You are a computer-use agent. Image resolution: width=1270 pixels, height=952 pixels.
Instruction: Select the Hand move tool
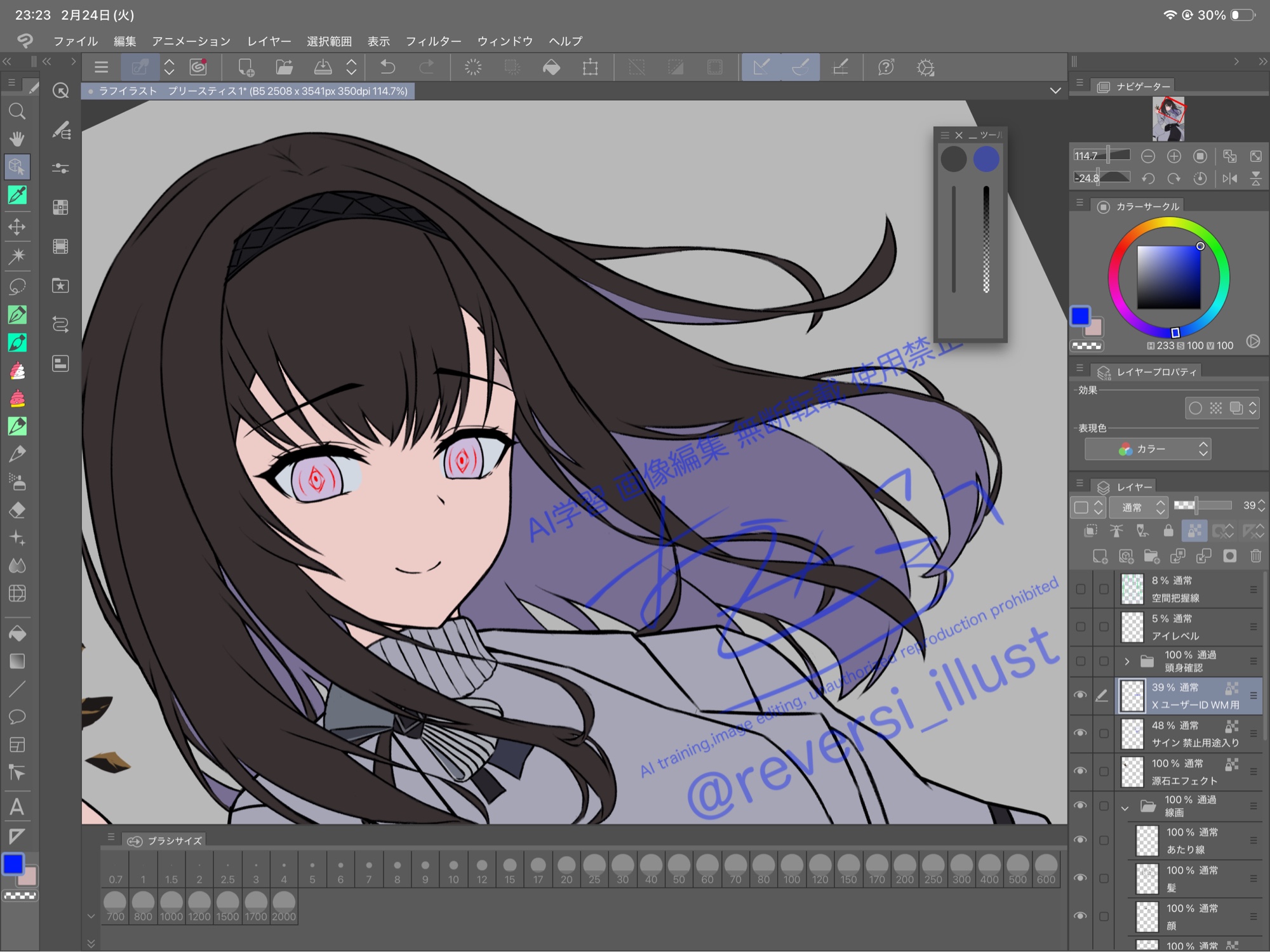17,139
